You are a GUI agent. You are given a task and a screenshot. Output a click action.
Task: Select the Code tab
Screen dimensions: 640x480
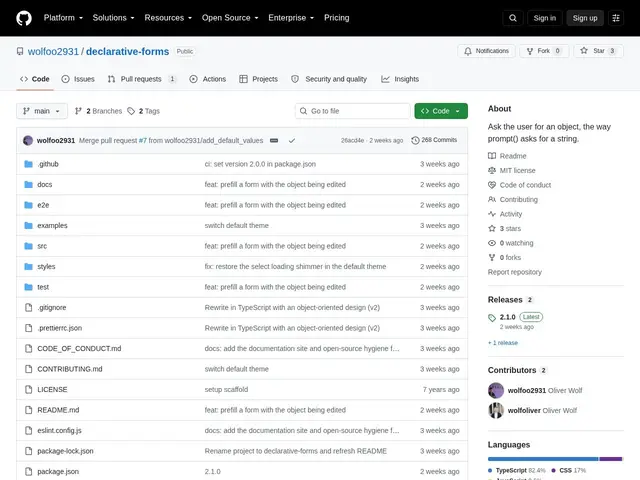click(x=35, y=79)
